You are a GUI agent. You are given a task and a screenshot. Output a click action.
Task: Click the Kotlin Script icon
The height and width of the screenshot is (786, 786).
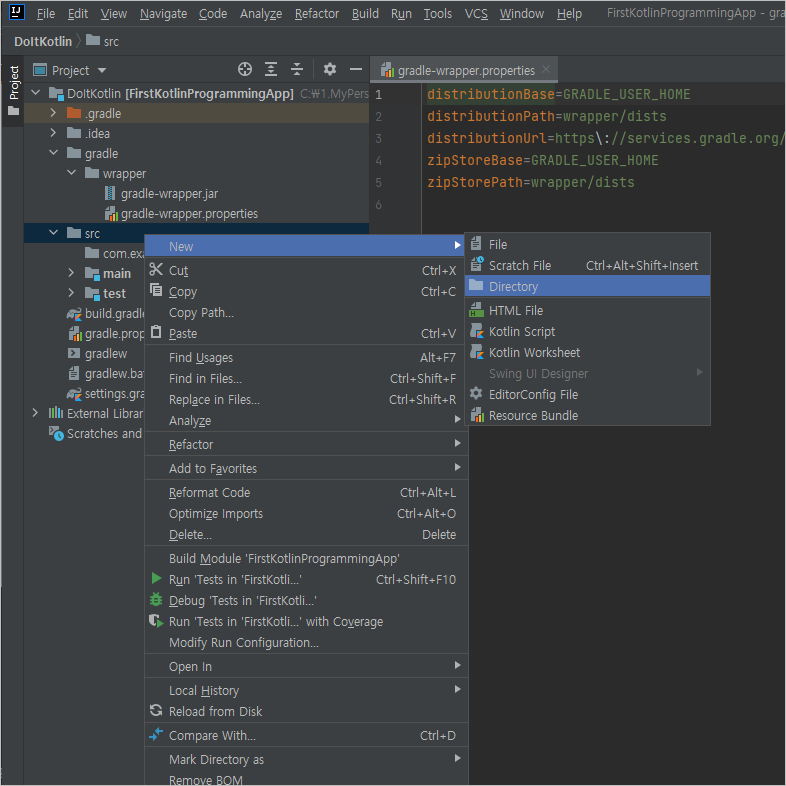click(x=477, y=331)
